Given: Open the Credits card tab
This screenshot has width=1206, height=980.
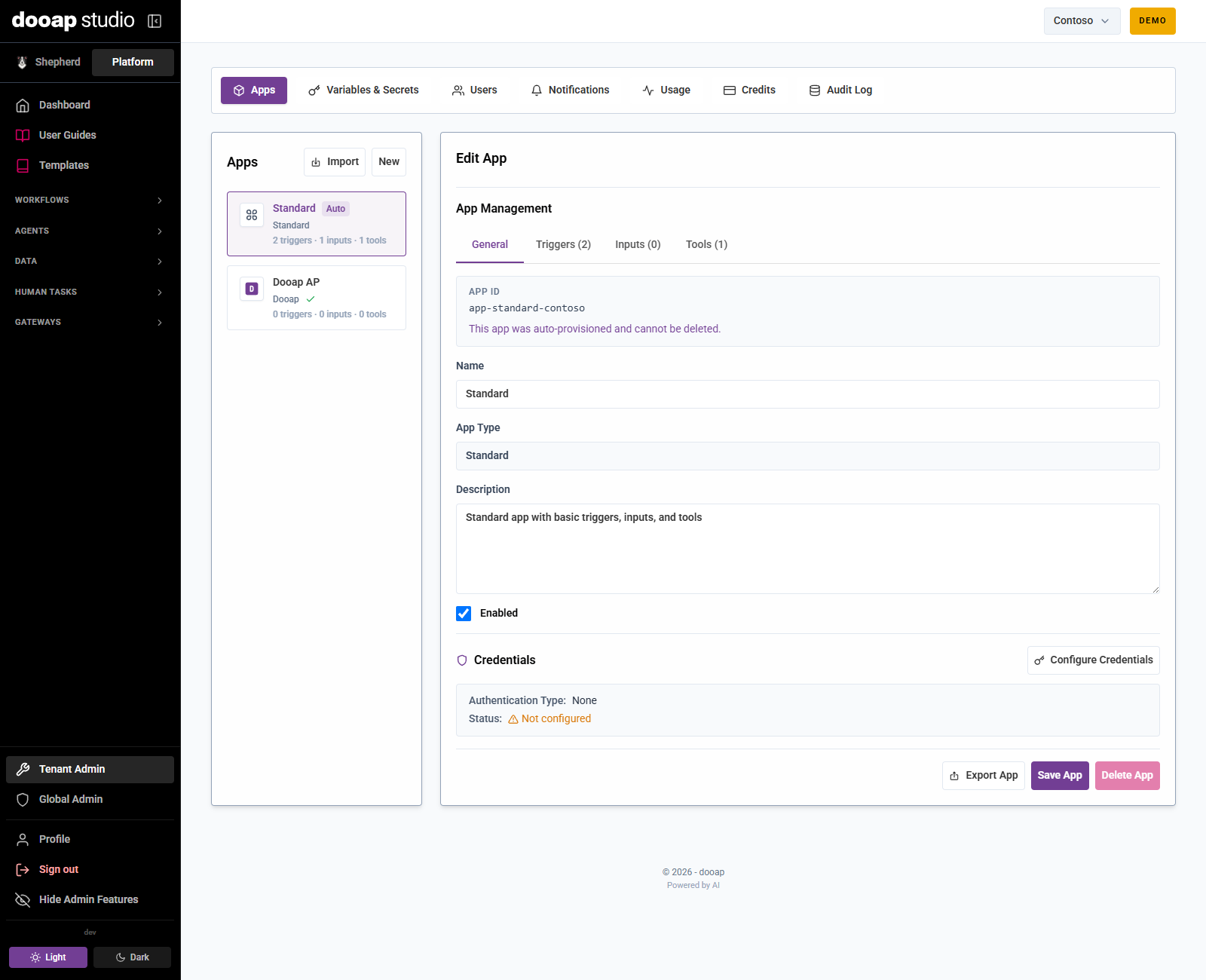Looking at the screenshot, I should pyautogui.click(x=749, y=90).
